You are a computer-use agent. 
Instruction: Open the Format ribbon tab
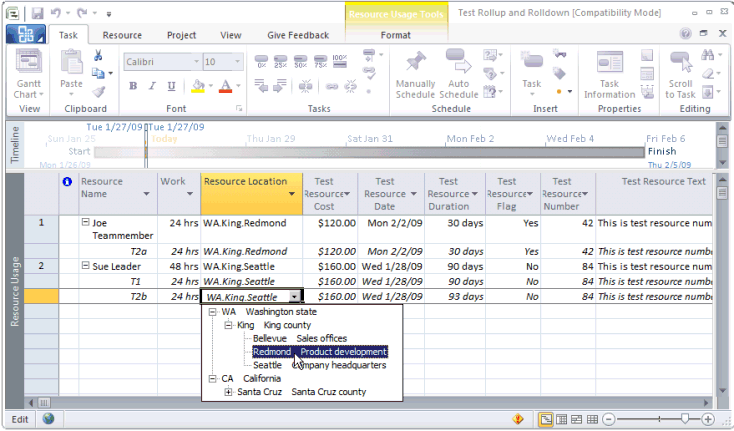pyautogui.click(x=396, y=35)
